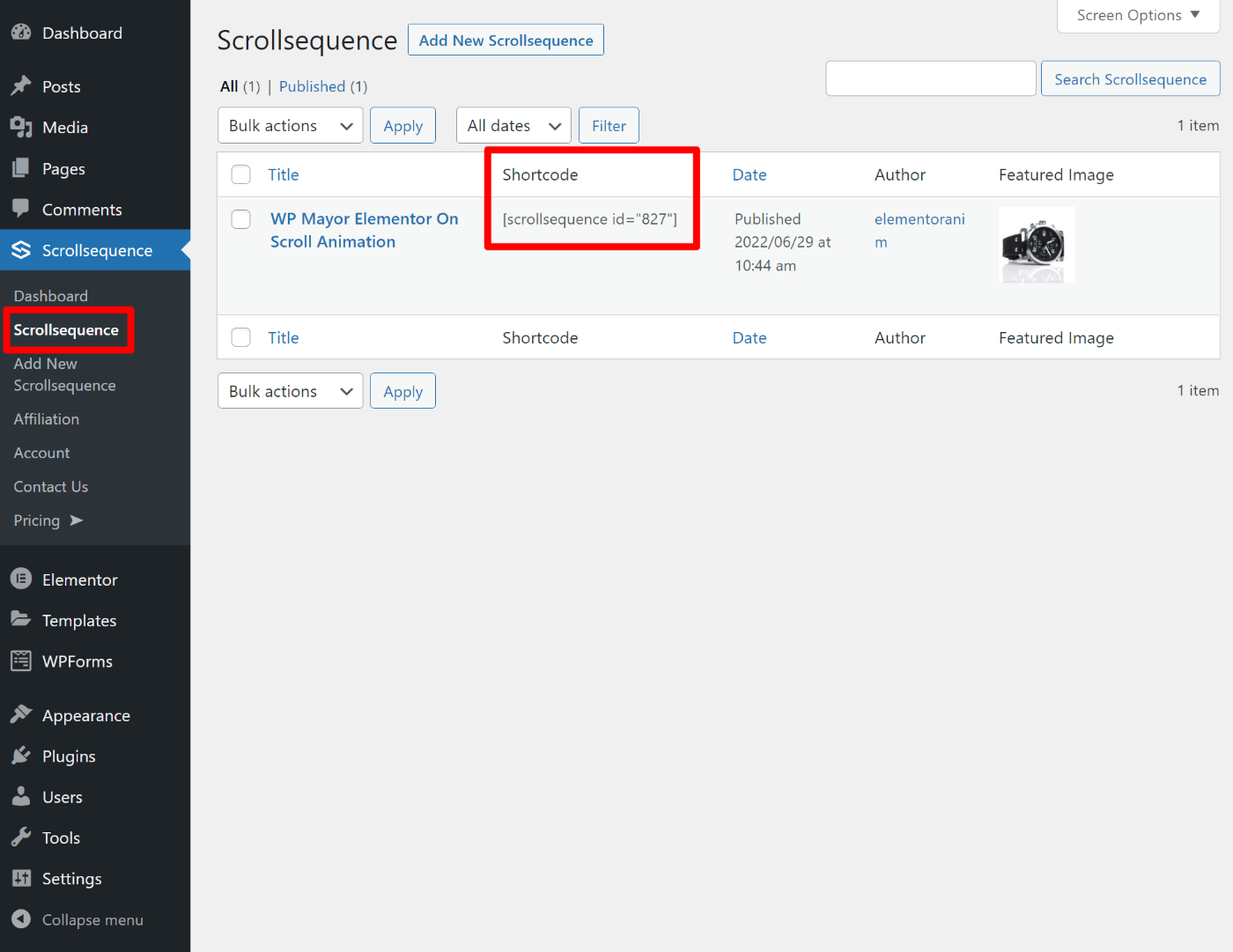Click the Elementor logo icon
1233x952 pixels.
[x=21, y=579]
